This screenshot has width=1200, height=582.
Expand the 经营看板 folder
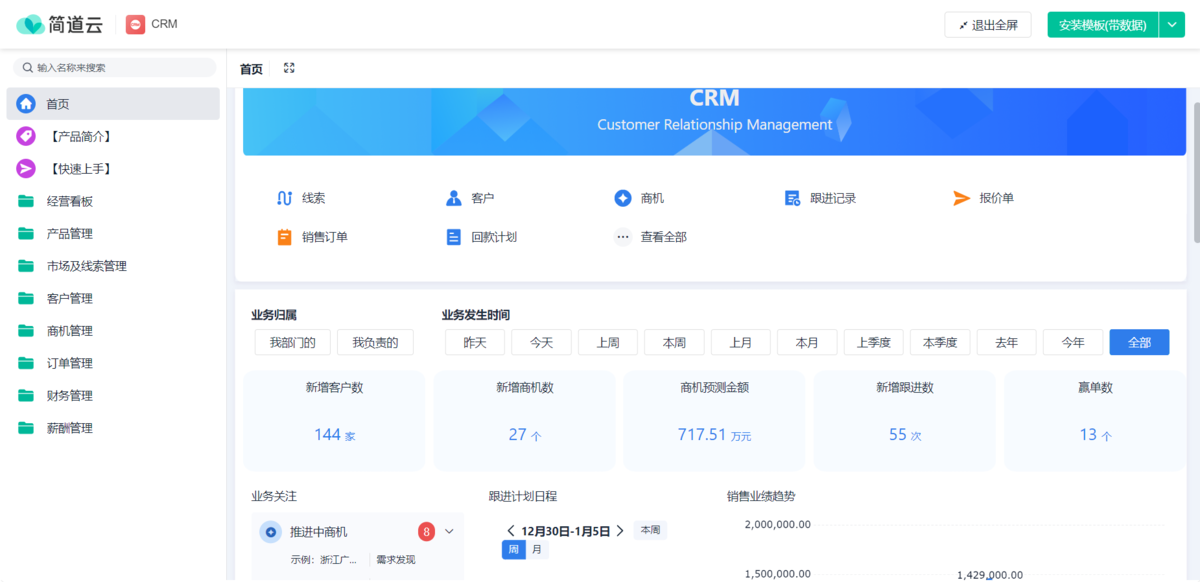[x=113, y=201]
